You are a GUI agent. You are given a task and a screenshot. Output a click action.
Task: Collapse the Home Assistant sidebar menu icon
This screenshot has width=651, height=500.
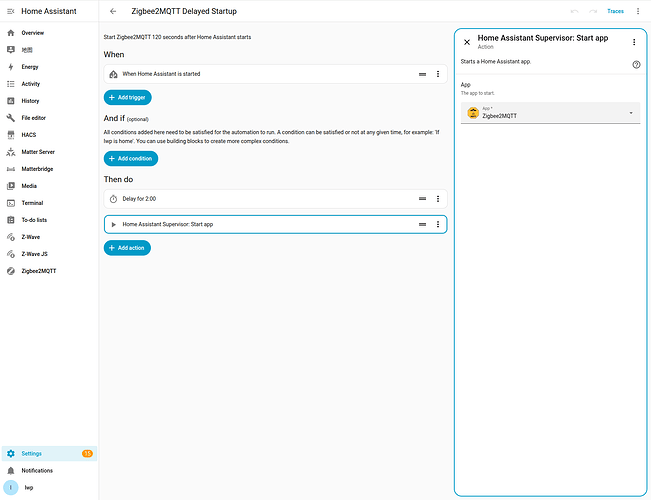[x=11, y=11]
